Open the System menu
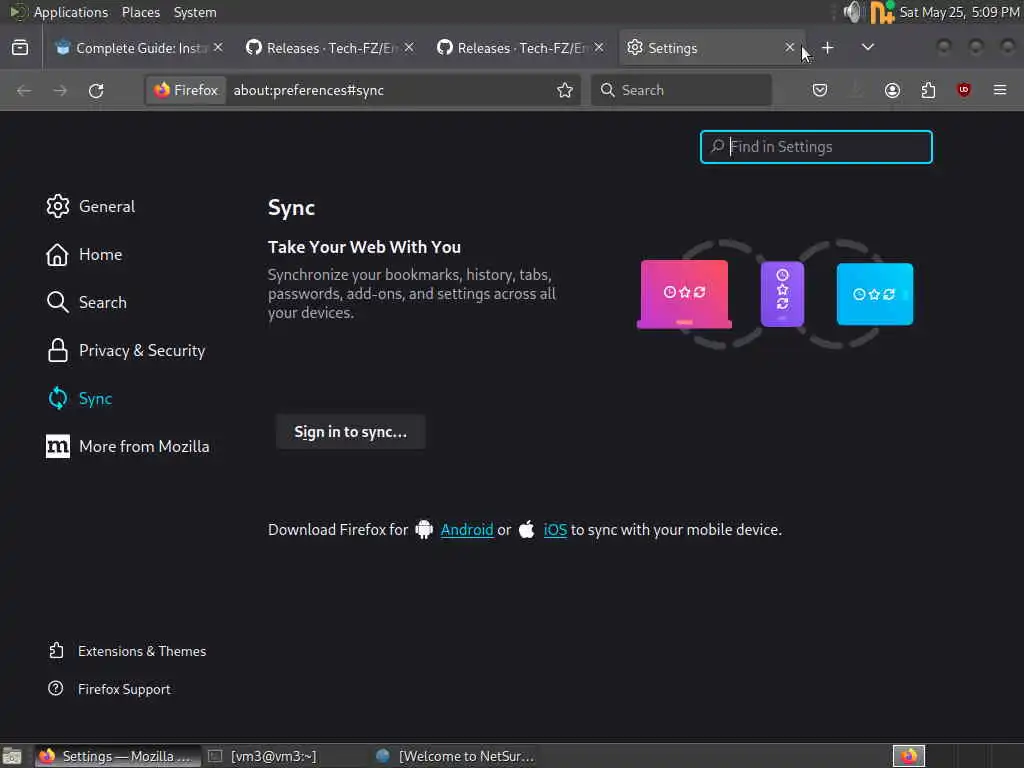The height and width of the screenshot is (768, 1024). pyautogui.click(x=195, y=12)
